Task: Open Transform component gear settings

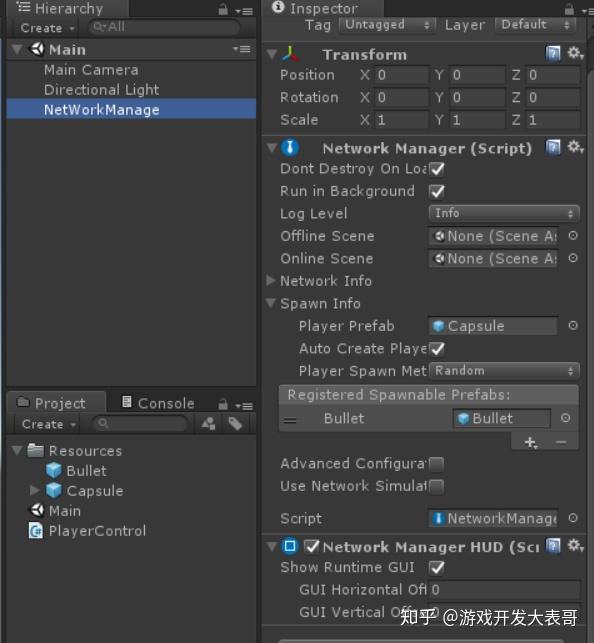Action: click(x=575, y=53)
